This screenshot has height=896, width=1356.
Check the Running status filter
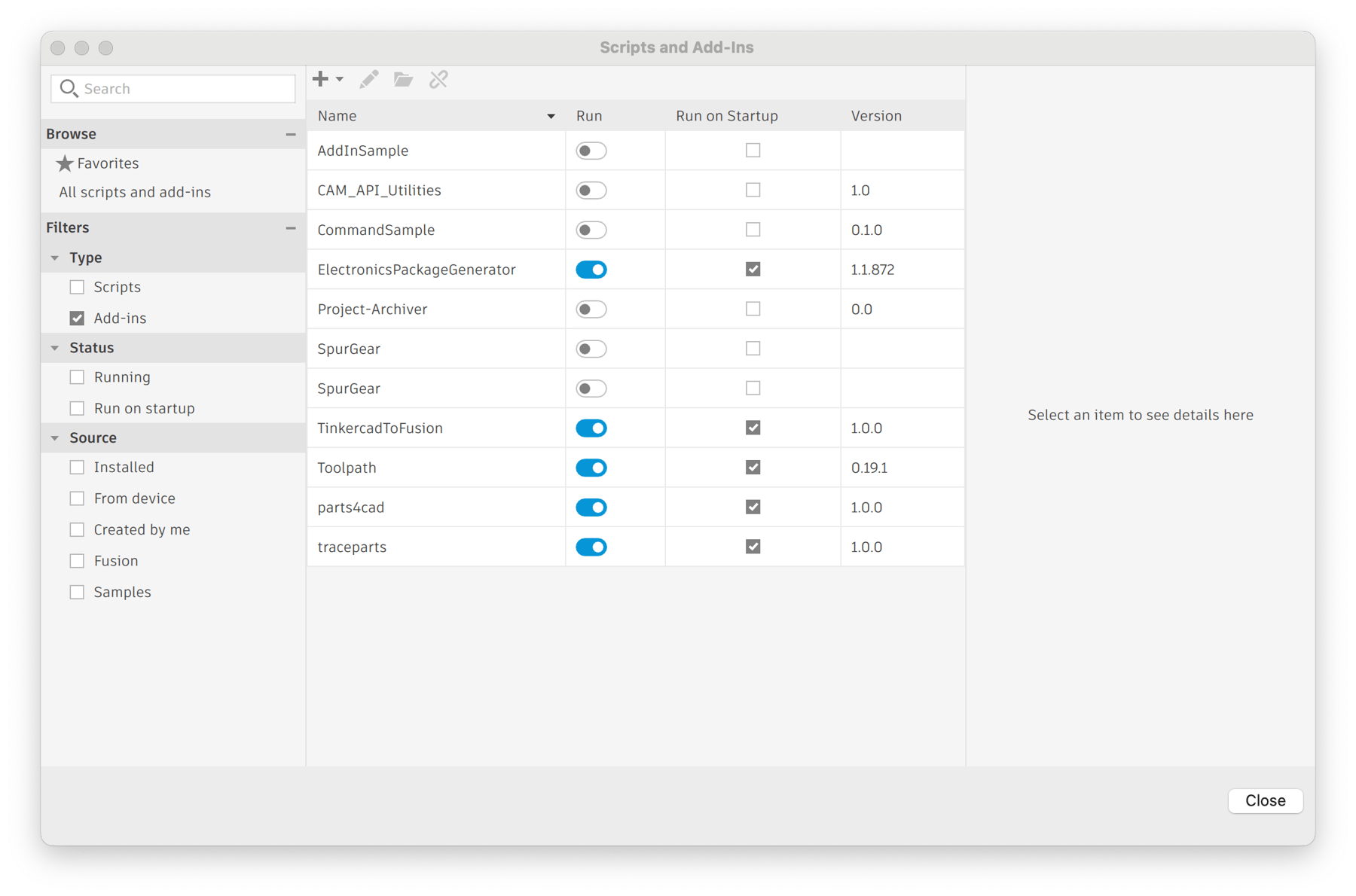click(77, 376)
